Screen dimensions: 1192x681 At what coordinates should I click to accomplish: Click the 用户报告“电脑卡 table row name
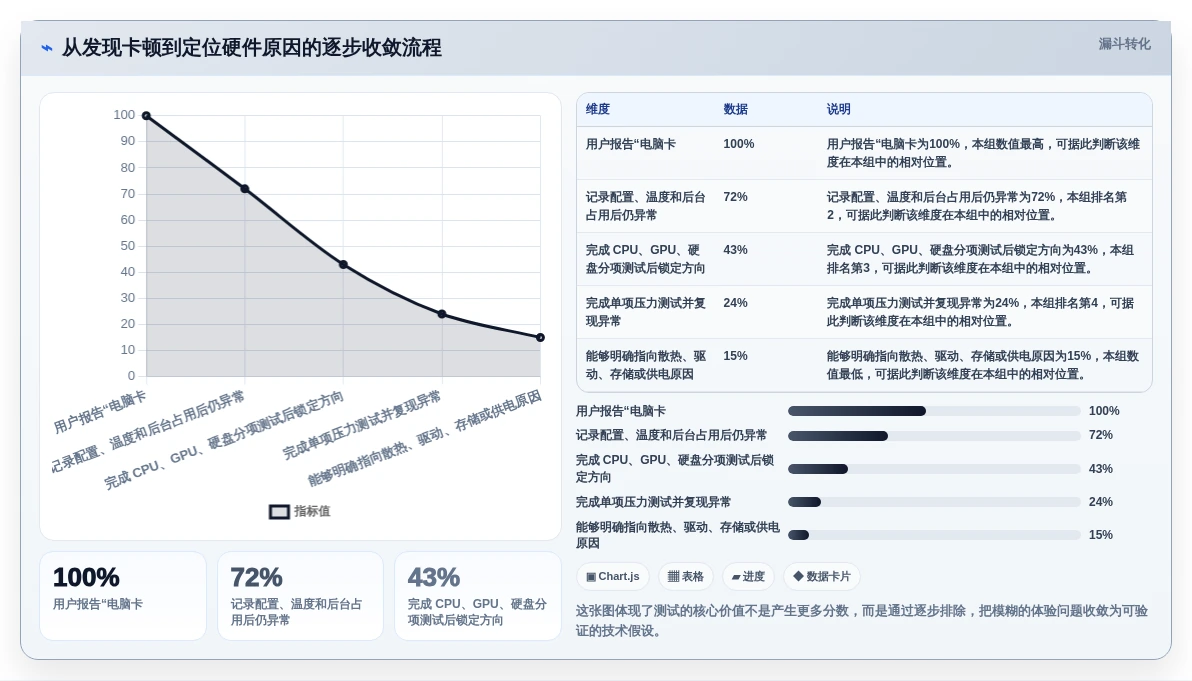tap(630, 144)
